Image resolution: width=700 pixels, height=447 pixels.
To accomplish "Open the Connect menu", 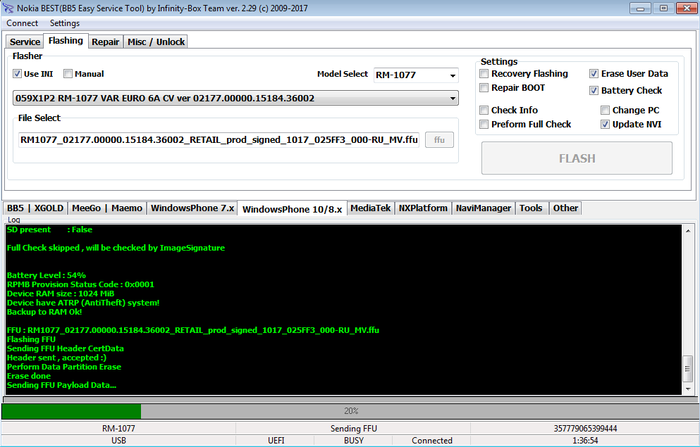I will [x=22, y=23].
